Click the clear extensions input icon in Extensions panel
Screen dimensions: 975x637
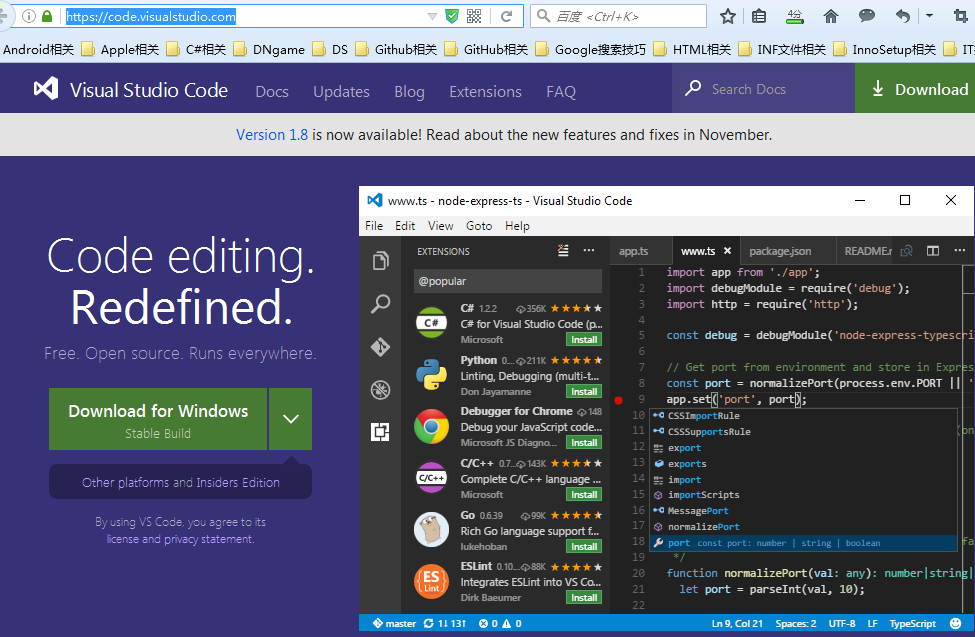click(563, 251)
